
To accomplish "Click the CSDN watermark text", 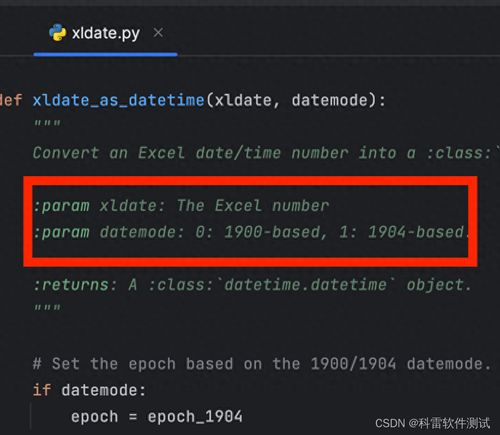I will 433,423.
